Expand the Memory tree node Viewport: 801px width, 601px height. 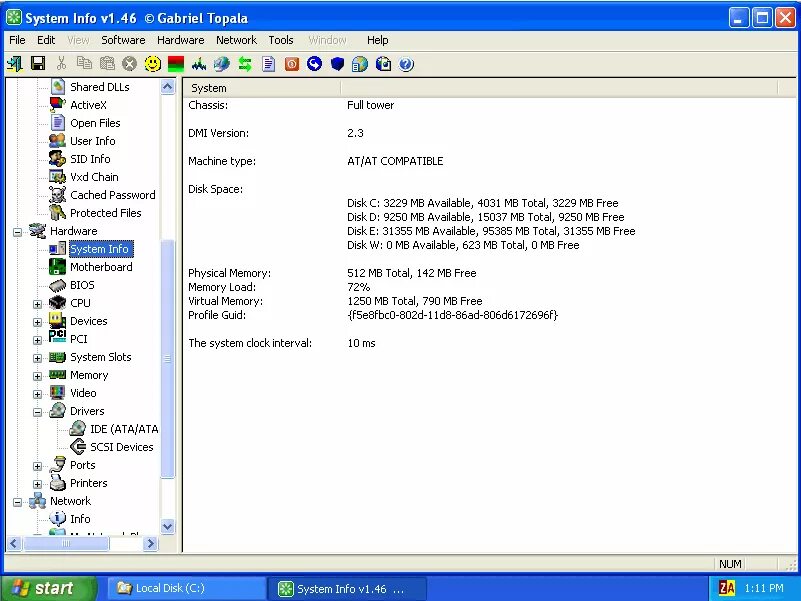pyautogui.click(x=37, y=376)
